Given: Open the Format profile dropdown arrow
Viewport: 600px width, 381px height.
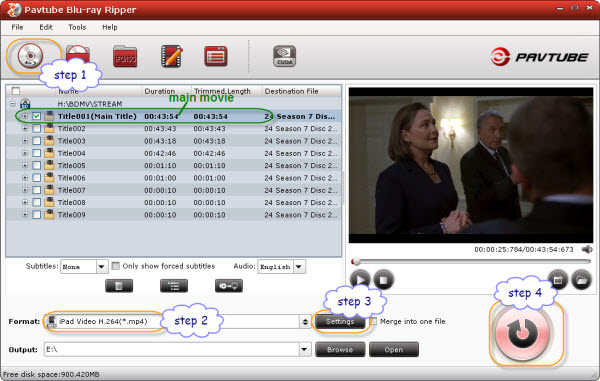Looking at the screenshot, I should click(305, 322).
